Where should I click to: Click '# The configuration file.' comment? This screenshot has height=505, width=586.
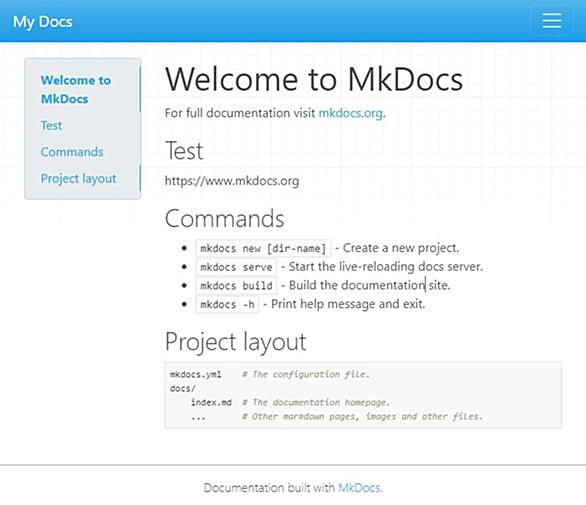coord(306,375)
